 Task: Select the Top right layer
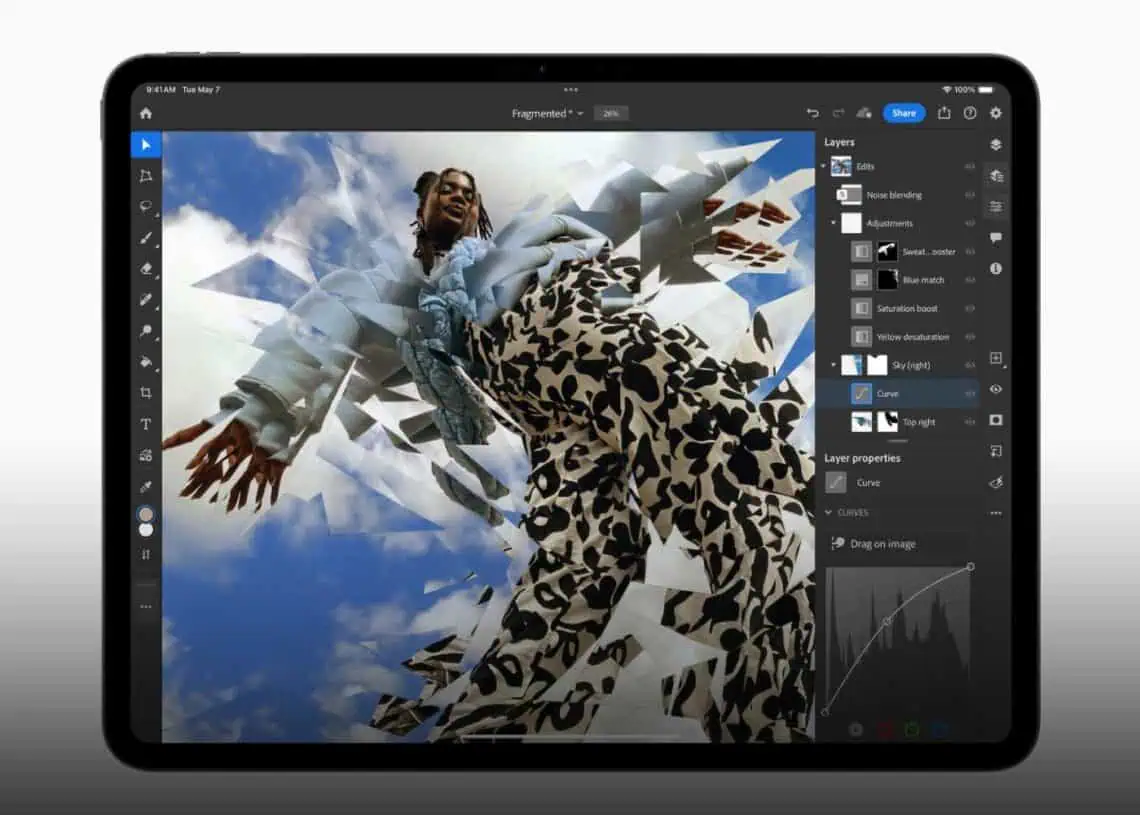918,422
